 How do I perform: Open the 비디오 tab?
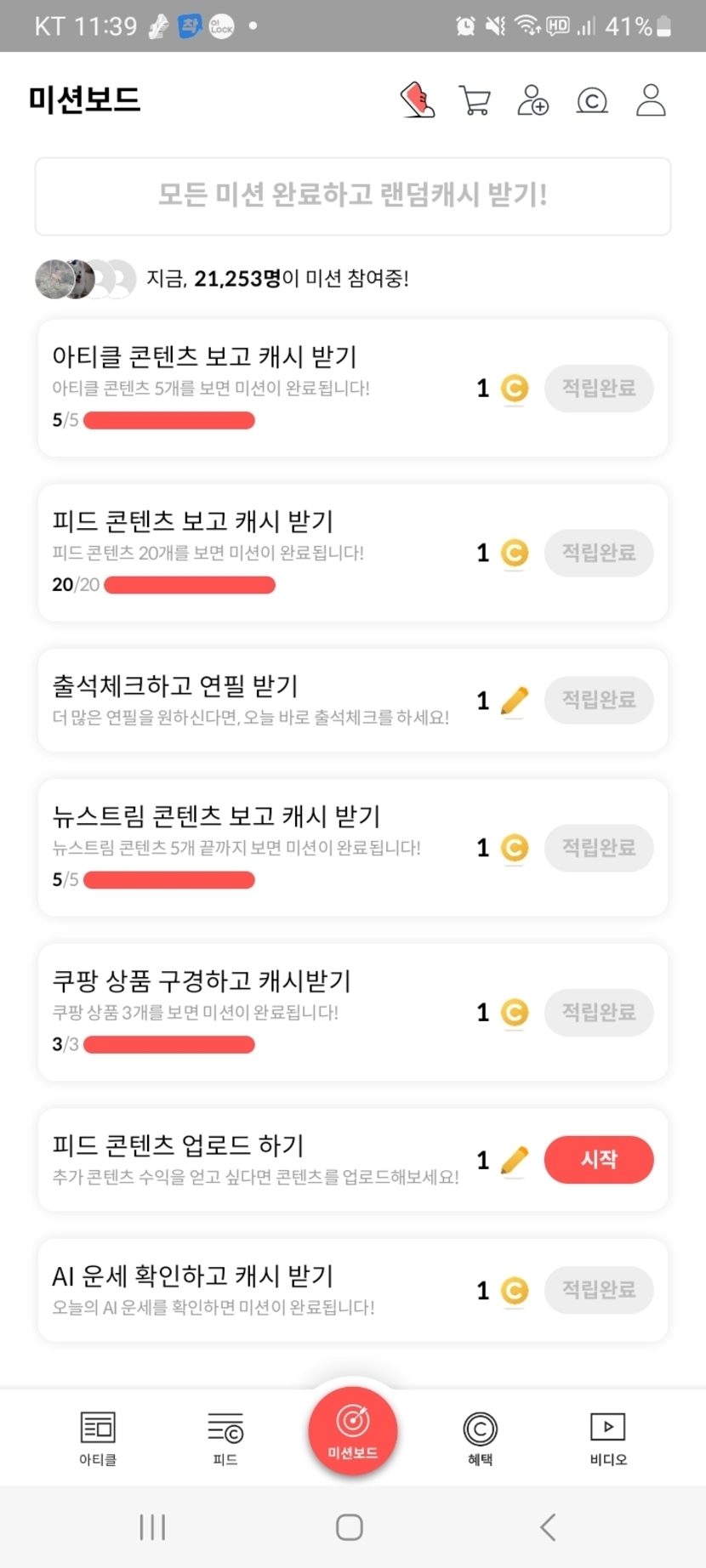pos(607,1438)
